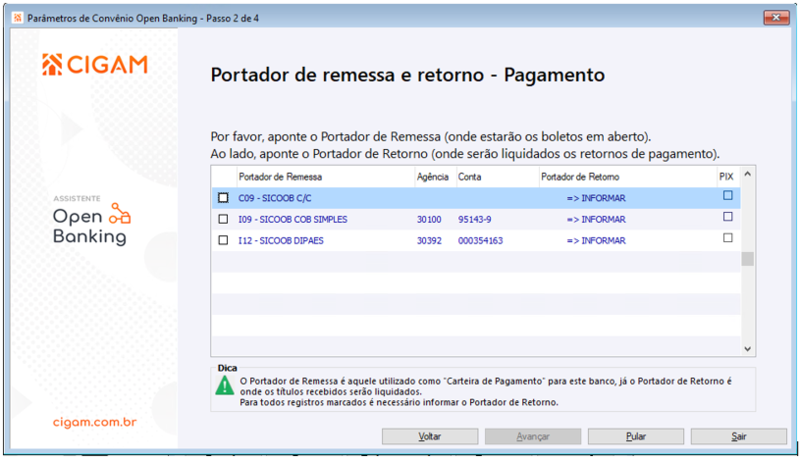This screenshot has width=800, height=459.
Task: Select the C09 - SICOOB C/C text
Action: tap(274, 198)
